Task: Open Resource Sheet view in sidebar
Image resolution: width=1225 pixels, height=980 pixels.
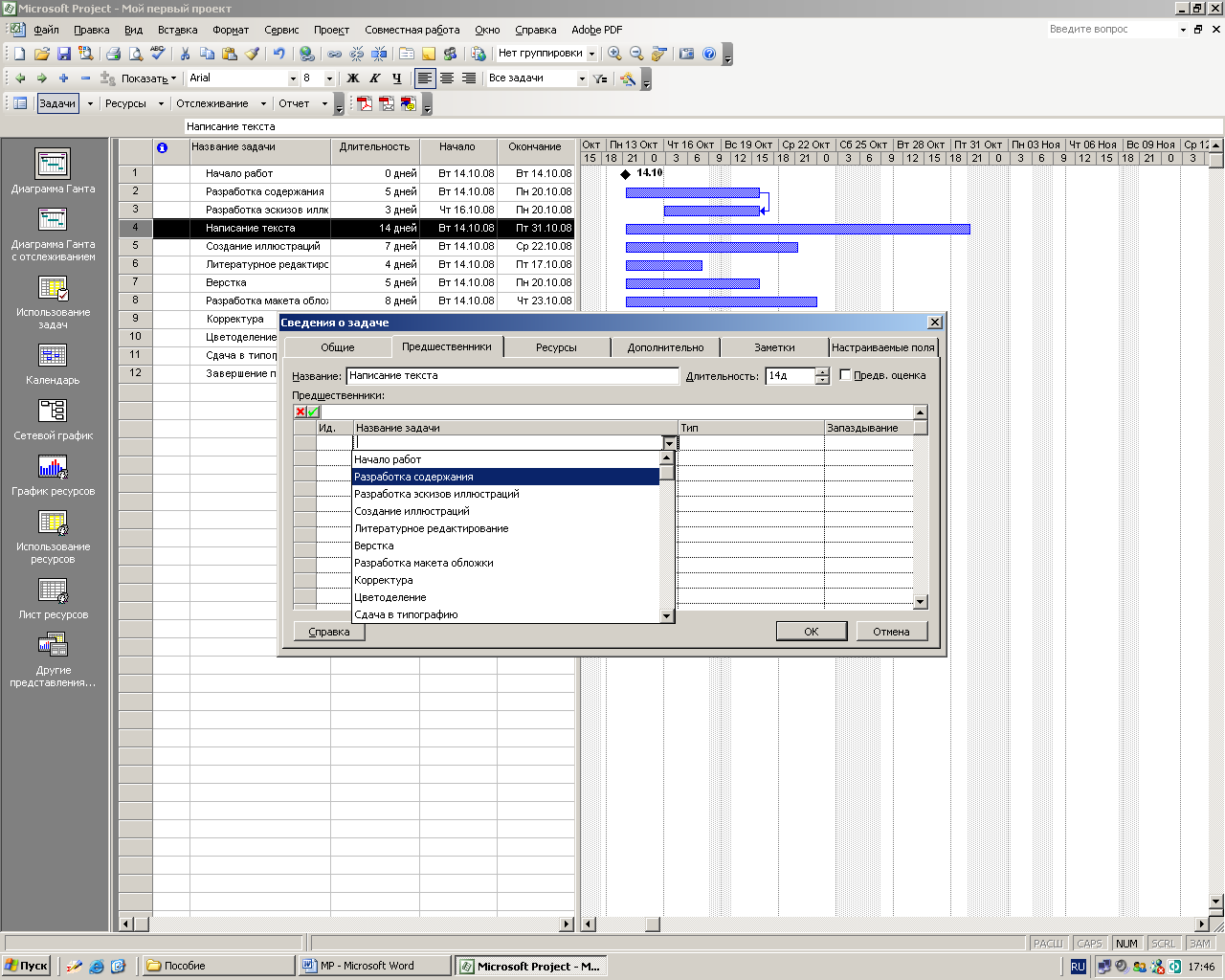Action: [53, 598]
